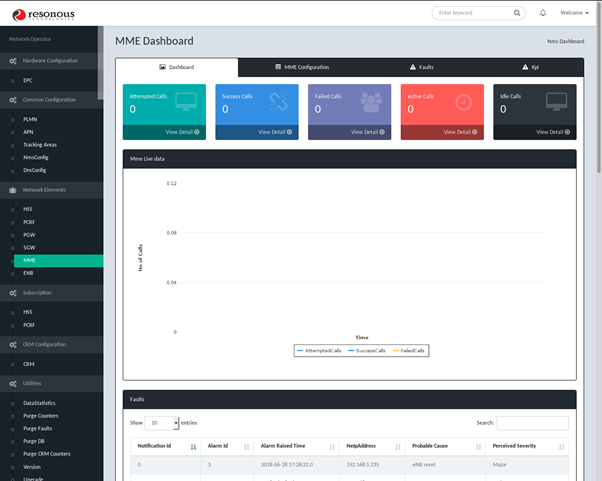Open the Welcome user dropdown
Viewport: 602px width, 481px height.
click(573, 13)
